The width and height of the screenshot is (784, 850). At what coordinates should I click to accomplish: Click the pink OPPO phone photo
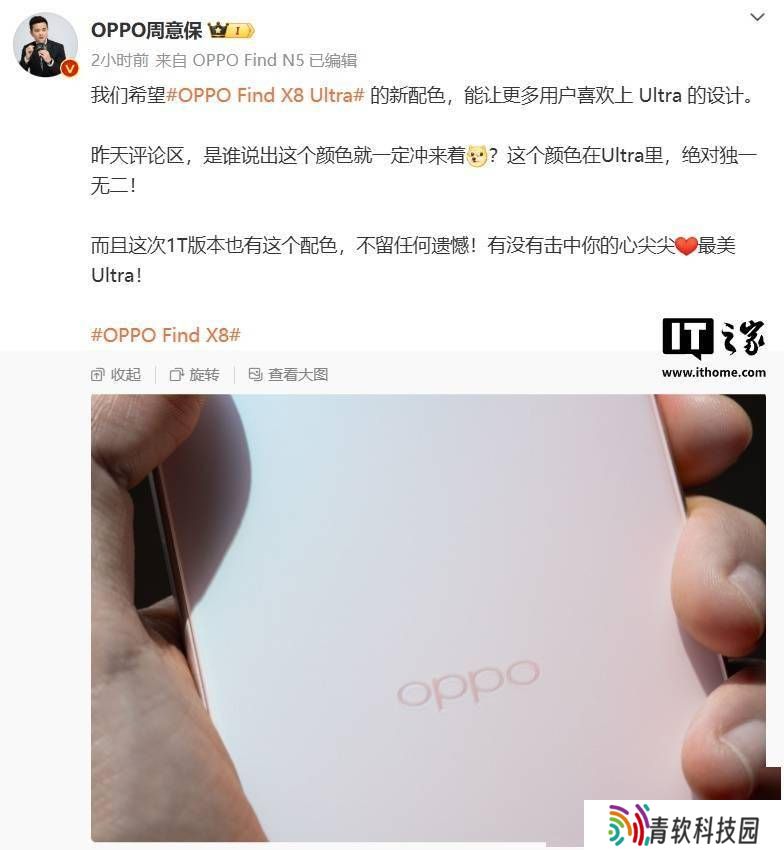(x=428, y=618)
